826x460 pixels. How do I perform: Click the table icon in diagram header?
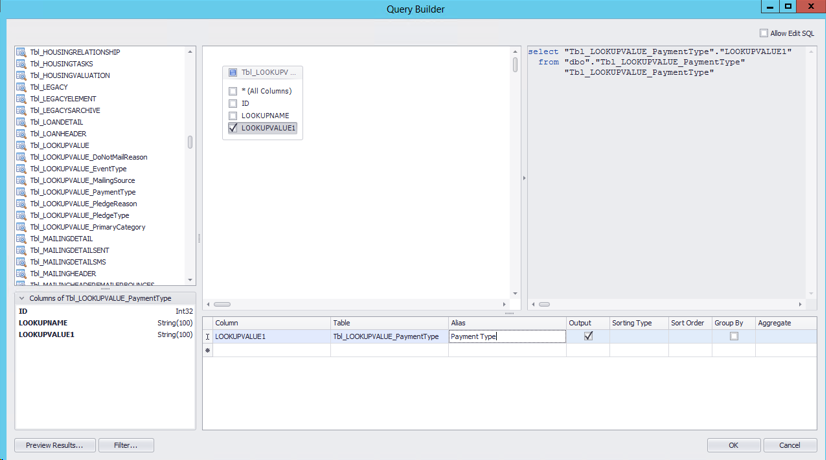pyautogui.click(x=233, y=72)
